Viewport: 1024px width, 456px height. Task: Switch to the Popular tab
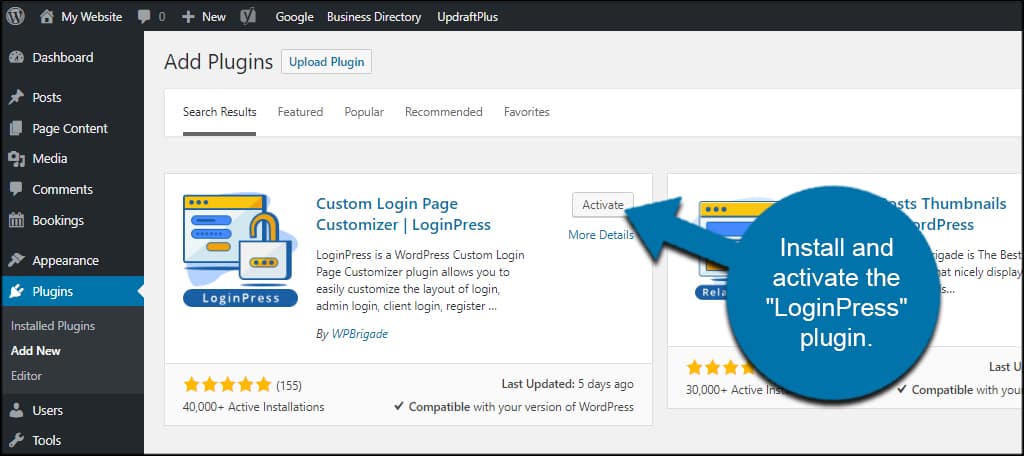click(364, 112)
